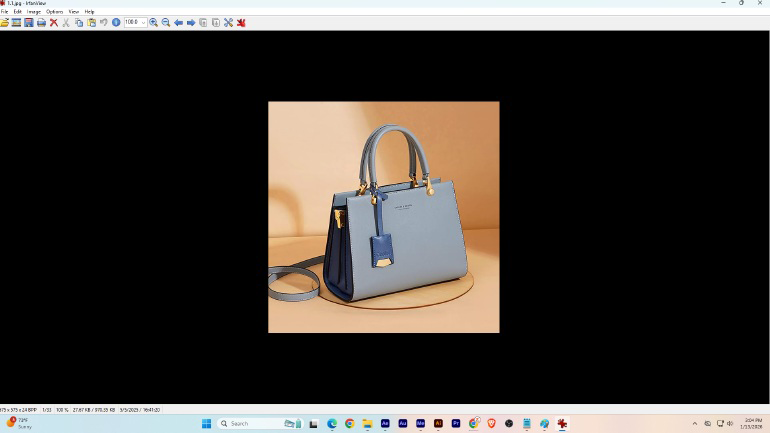The image size is (770, 433).
Task: Zoom in using the magnifier plus icon
Action: (x=154, y=22)
